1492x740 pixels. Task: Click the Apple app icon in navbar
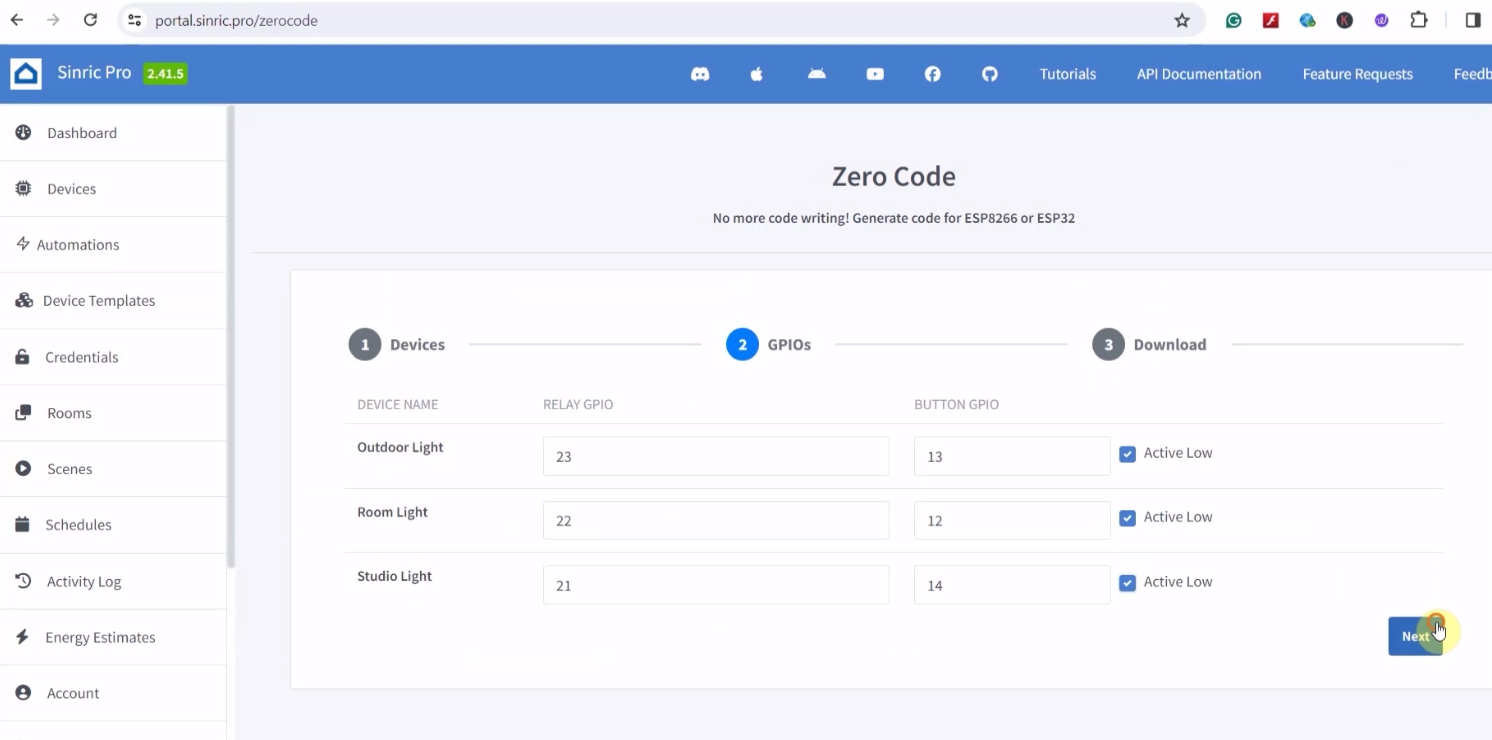click(756, 73)
